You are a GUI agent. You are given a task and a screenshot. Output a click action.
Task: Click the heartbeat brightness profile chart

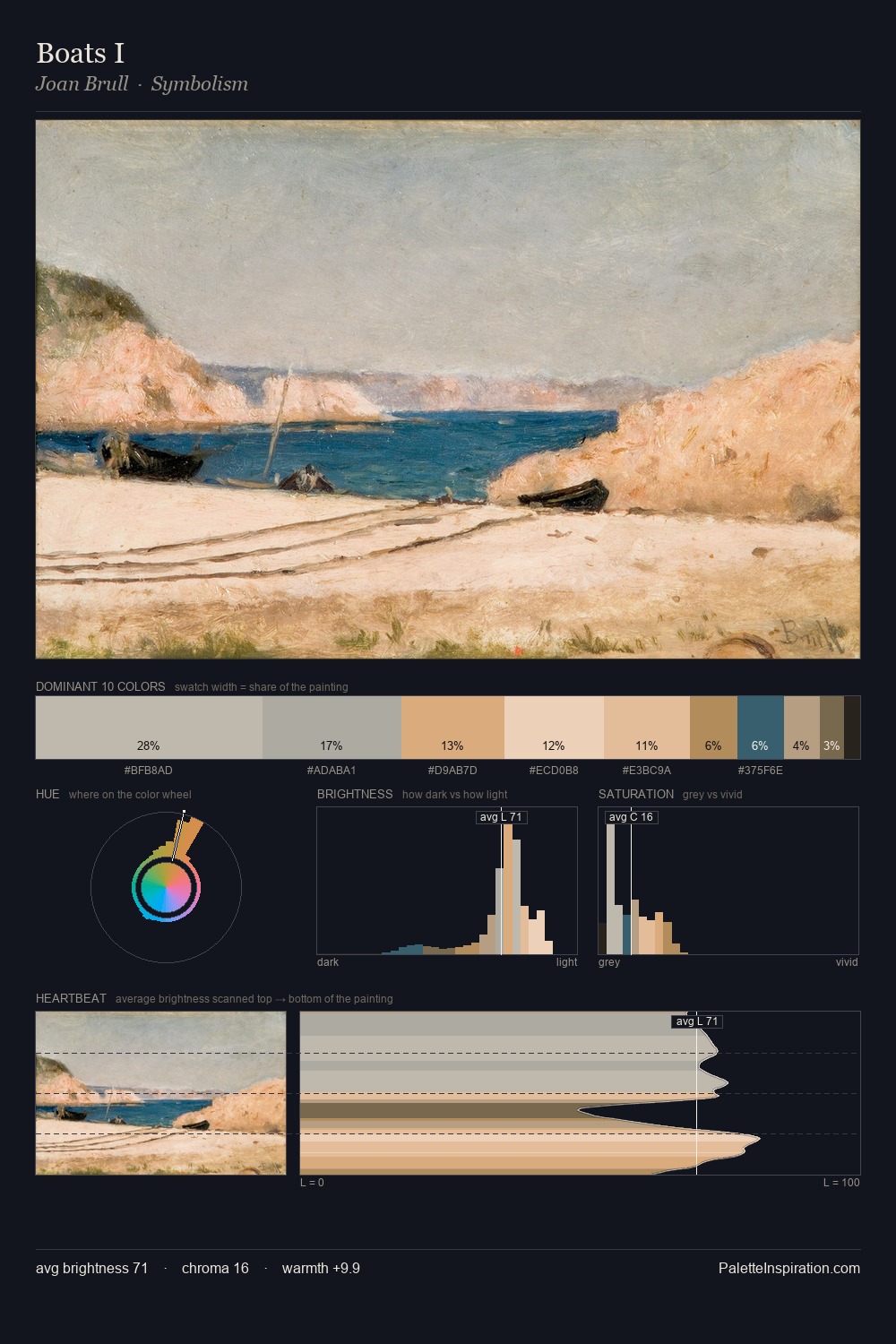(x=580, y=1093)
